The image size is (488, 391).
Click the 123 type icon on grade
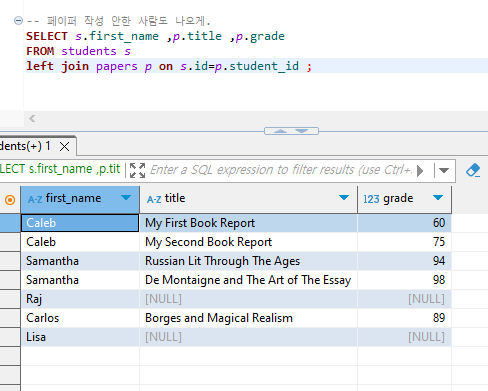[x=371, y=199]
